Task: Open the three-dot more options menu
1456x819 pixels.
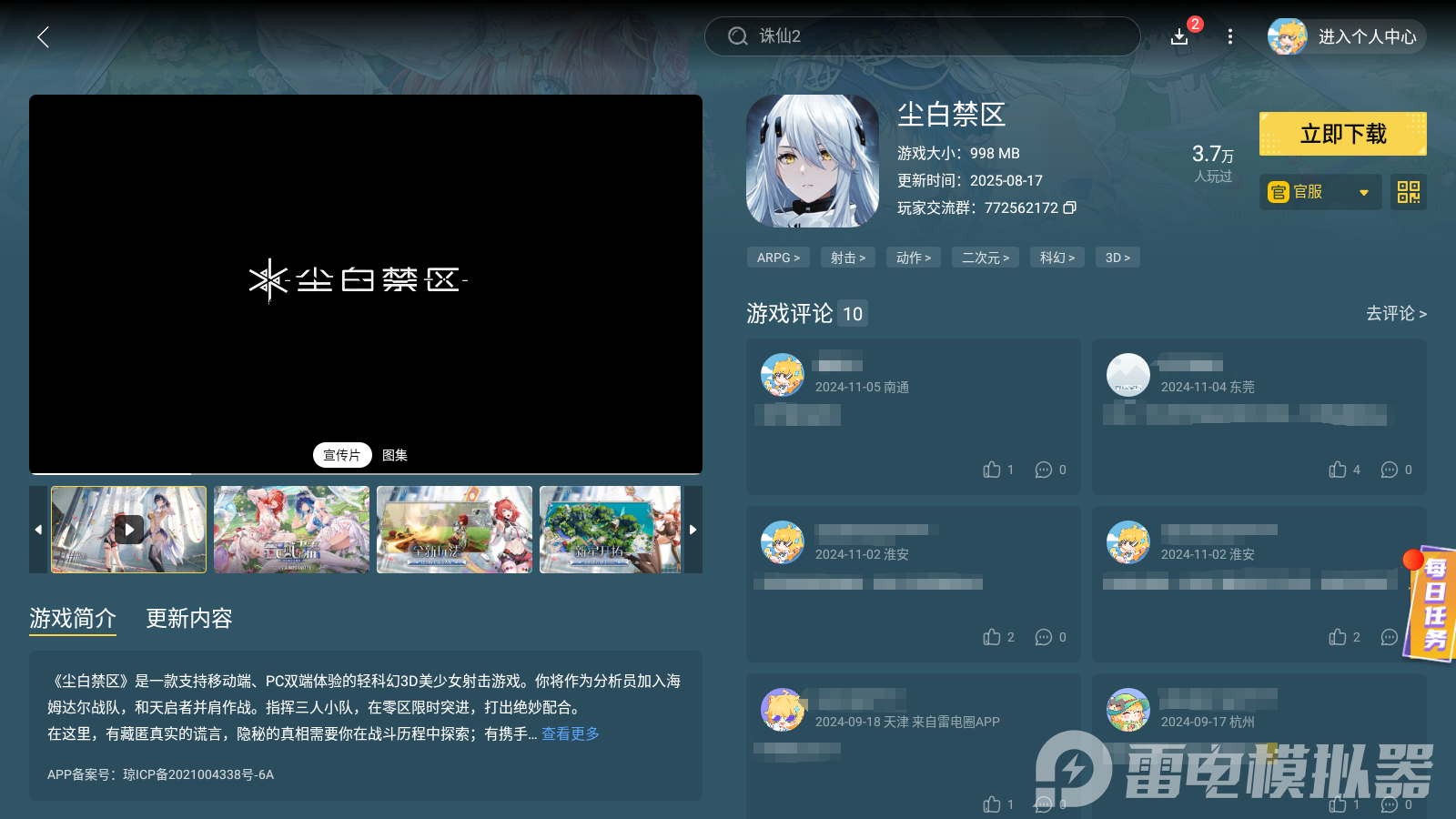Action: 1230,37
